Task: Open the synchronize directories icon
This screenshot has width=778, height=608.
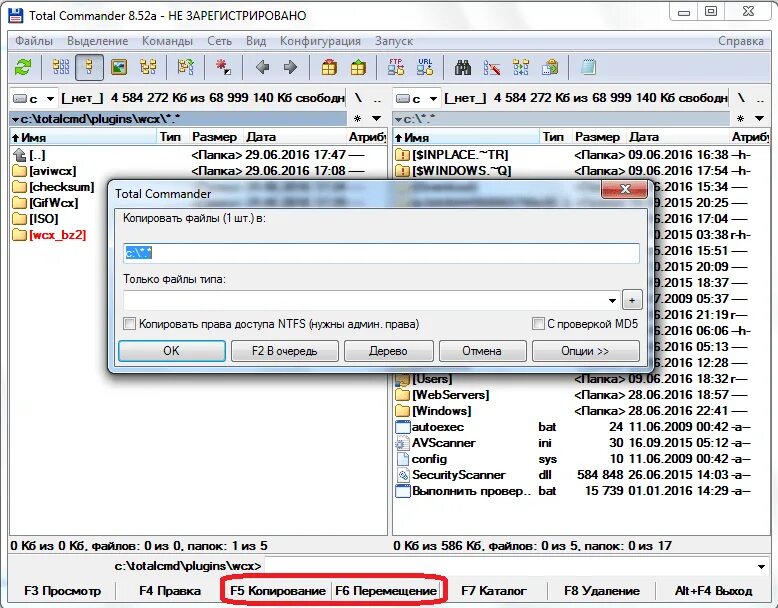Action: (521, 67)
